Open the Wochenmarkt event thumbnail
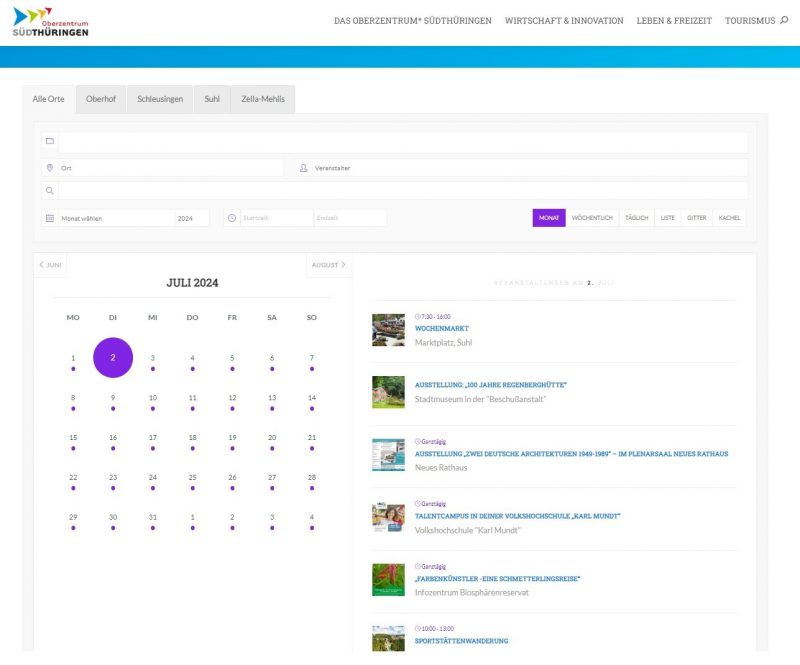The width and height of the screenshot is (800, 665). point(388,330)
